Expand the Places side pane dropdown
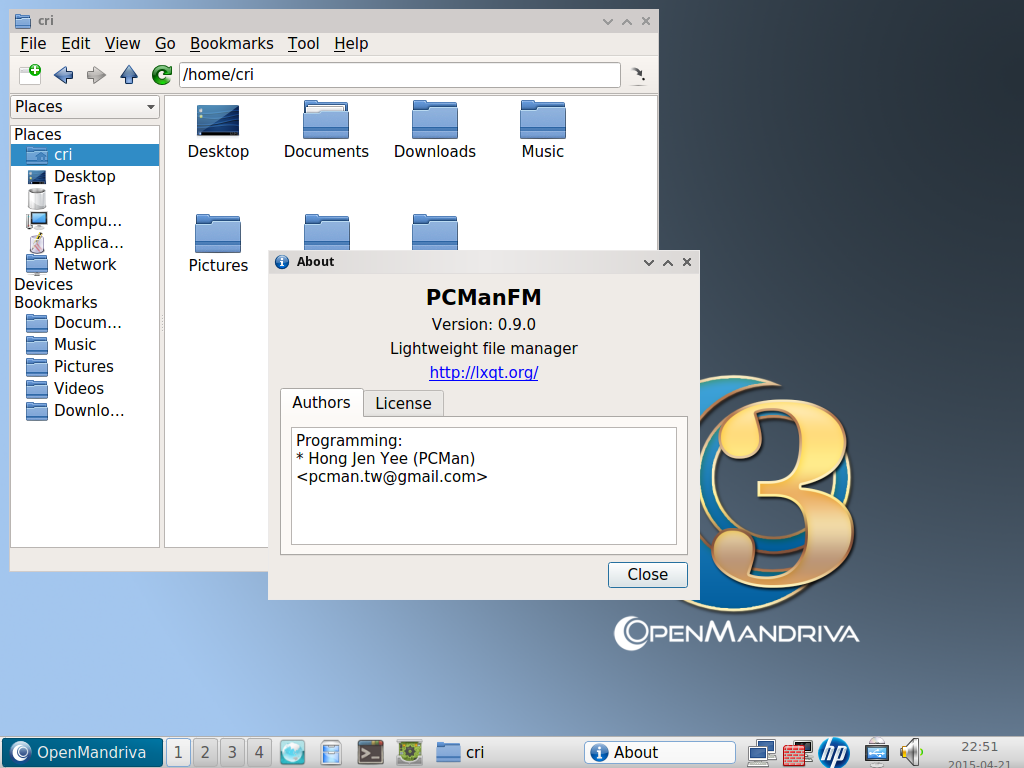 [85, 107]
